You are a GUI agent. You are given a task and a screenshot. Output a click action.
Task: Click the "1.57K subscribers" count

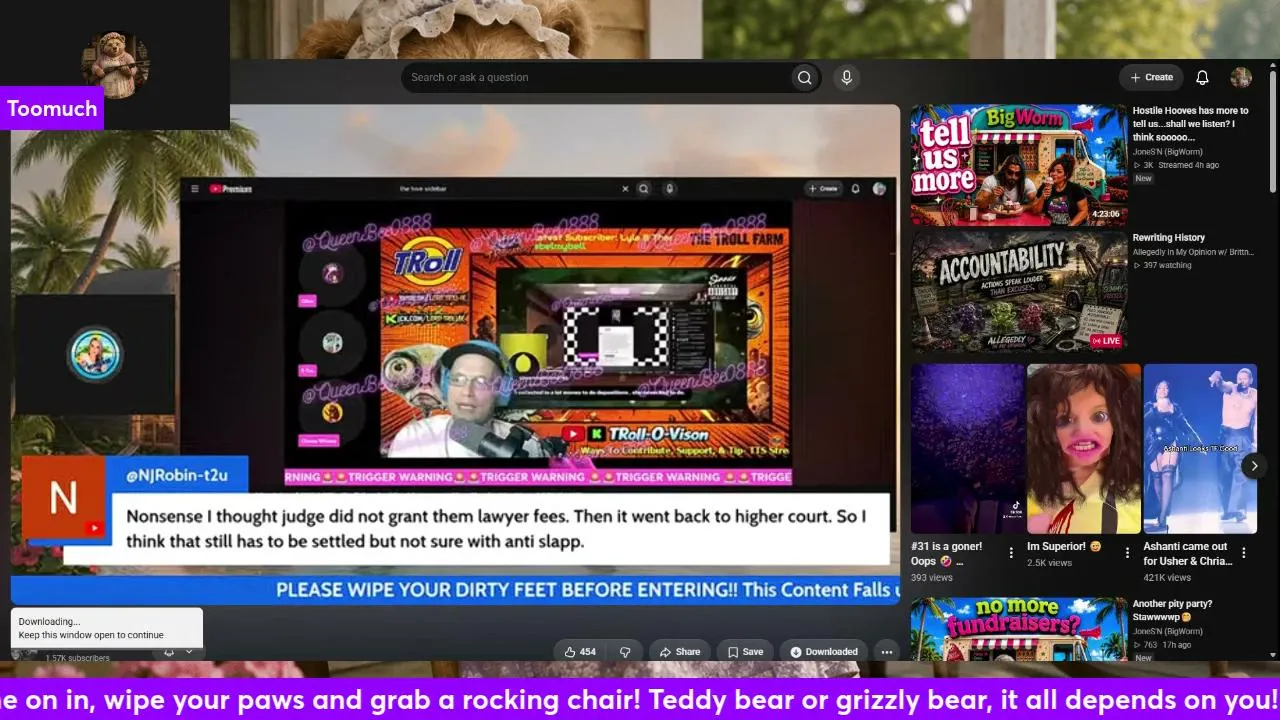tap(77, 658)
